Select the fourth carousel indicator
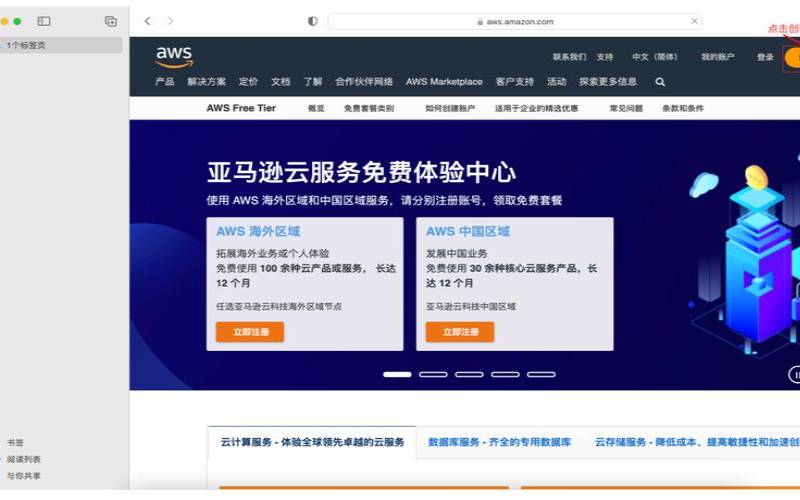This screenshot has width=800, height=500. coord(505,374)
